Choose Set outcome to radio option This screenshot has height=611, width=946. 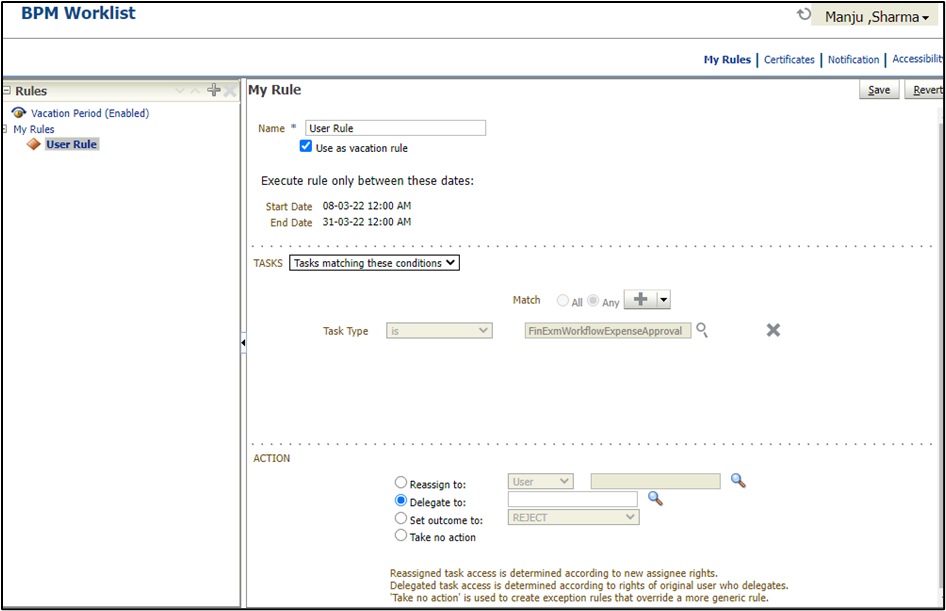401,518
